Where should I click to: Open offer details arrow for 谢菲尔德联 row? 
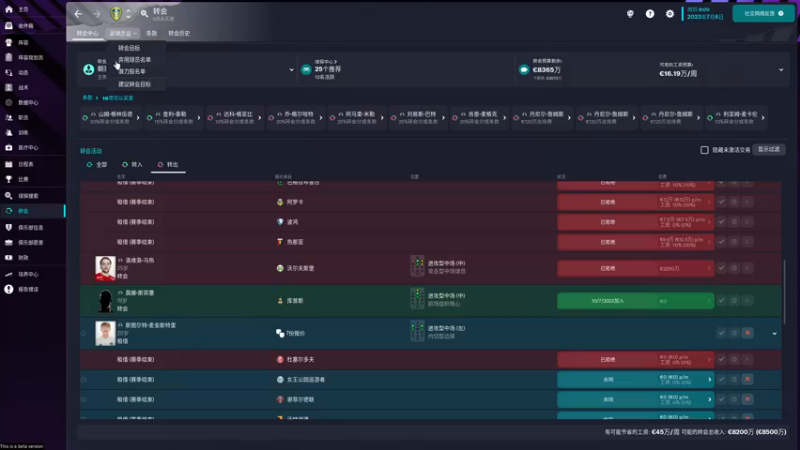[710, 399]
